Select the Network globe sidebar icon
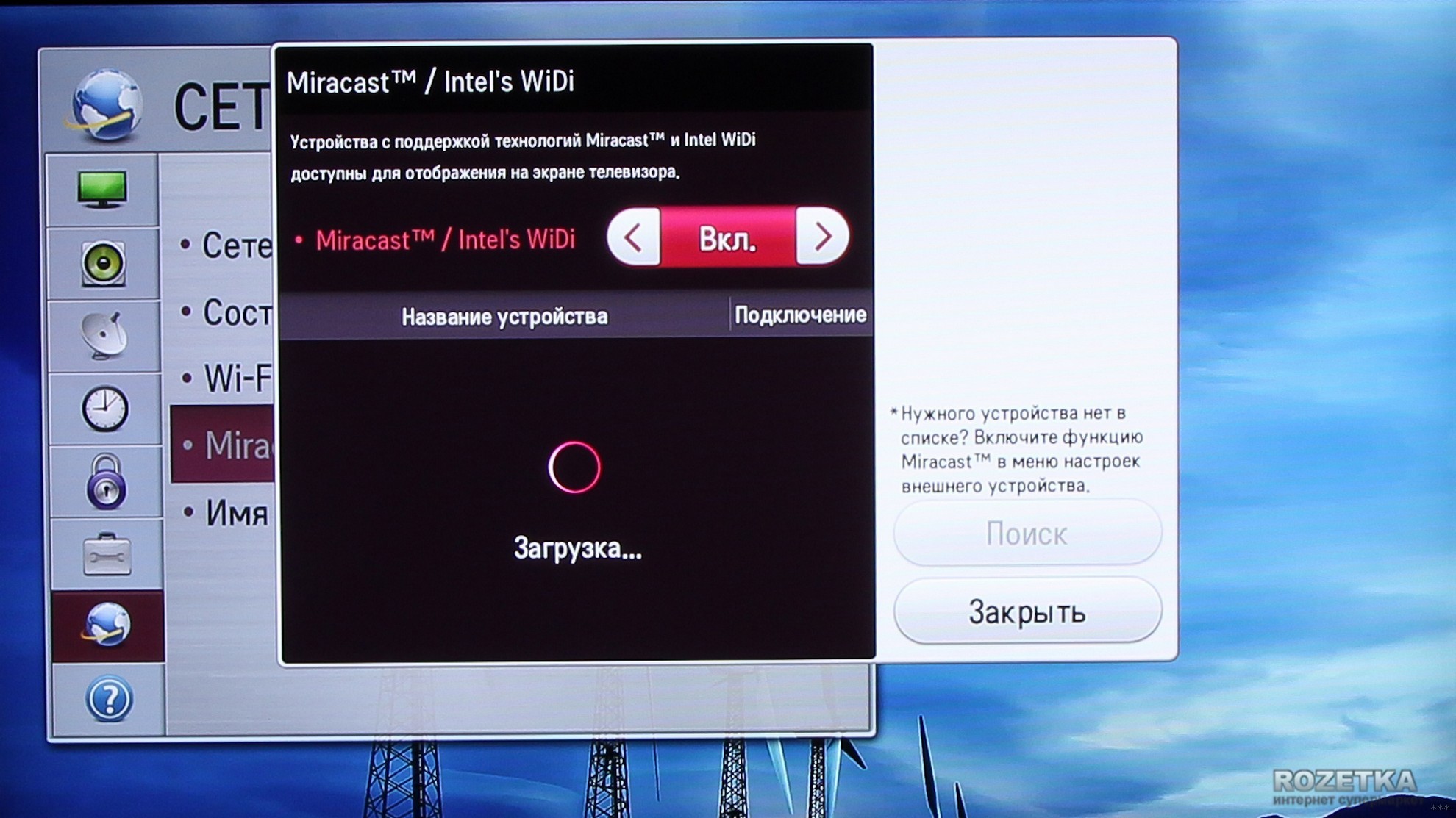Image resolution: width=1456 pixels, height=818 pixels. (x=107, y=625)
